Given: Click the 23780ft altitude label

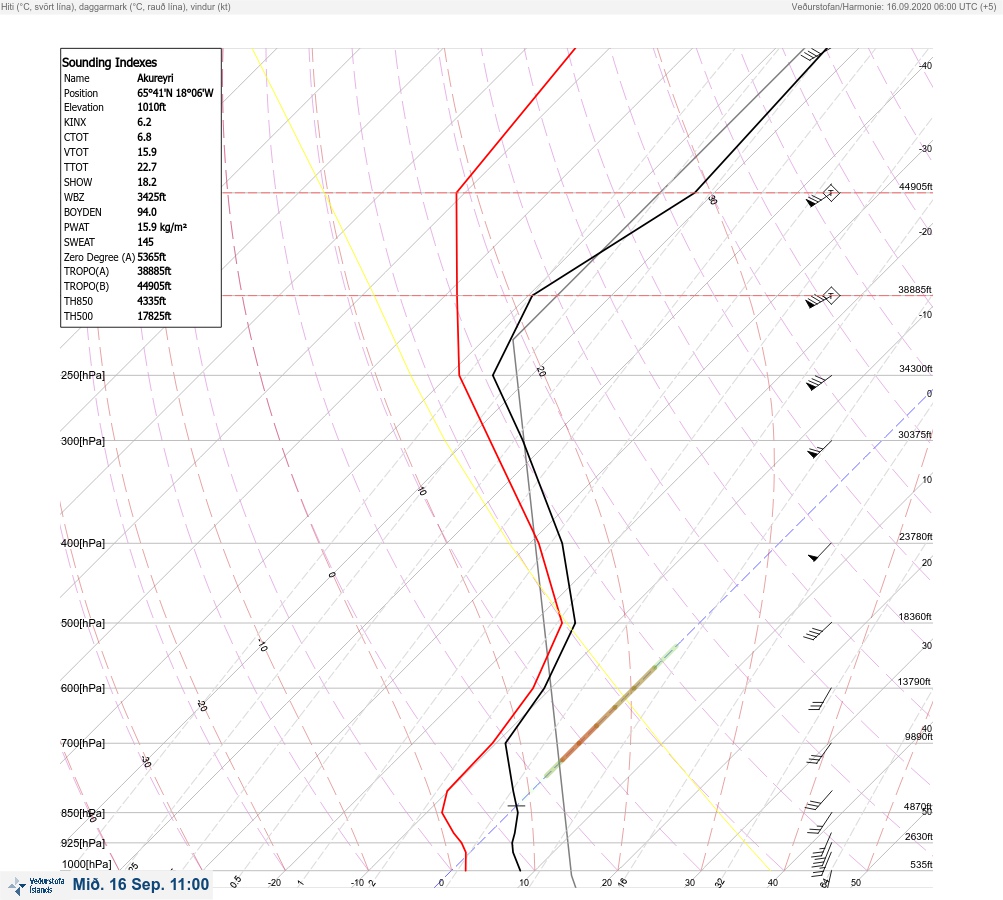Looking at the screenshot, I should (x=916, y=537).
